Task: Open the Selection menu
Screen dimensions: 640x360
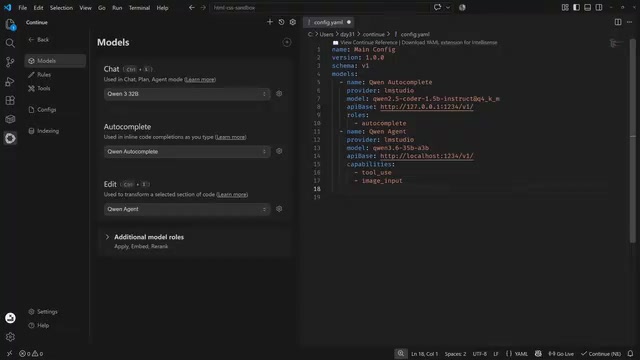Action: [x=61, y=8]
